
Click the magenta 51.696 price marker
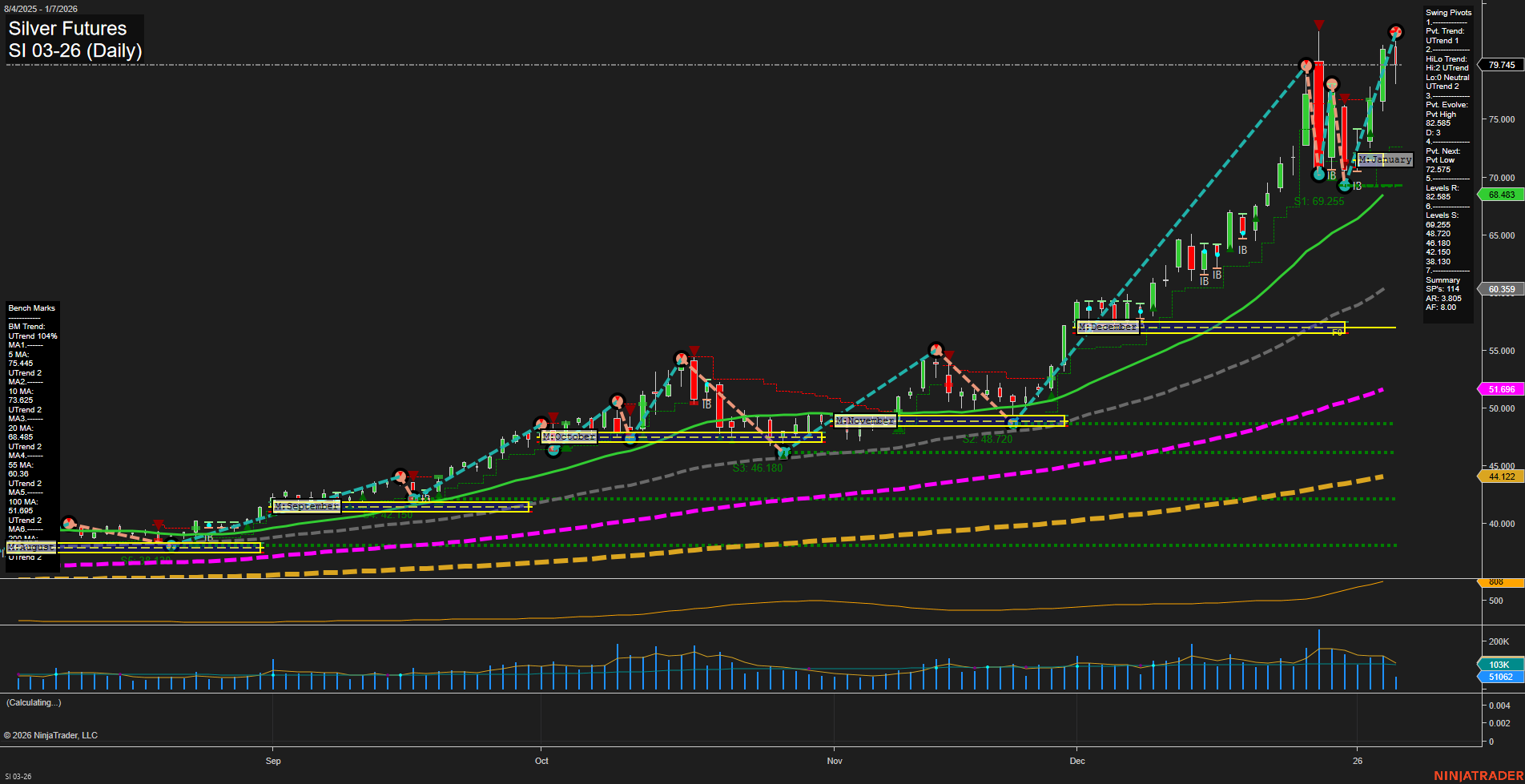click(1501, 389)
